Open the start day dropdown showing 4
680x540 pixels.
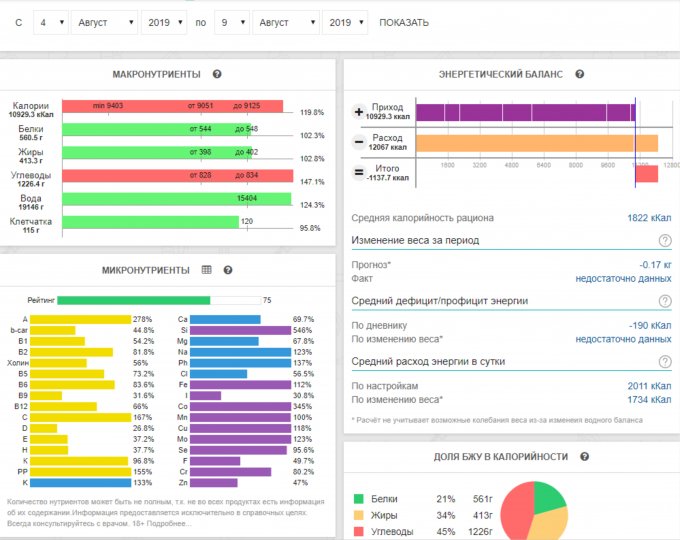[x=49, y=22]
